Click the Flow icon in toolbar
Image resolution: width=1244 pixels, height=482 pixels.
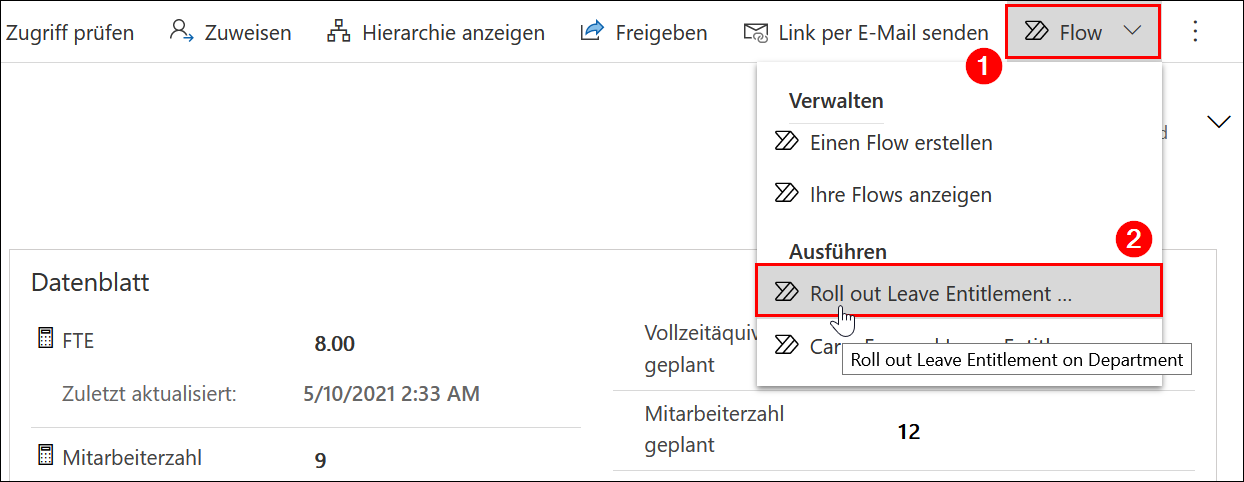tap(1035, 31)
